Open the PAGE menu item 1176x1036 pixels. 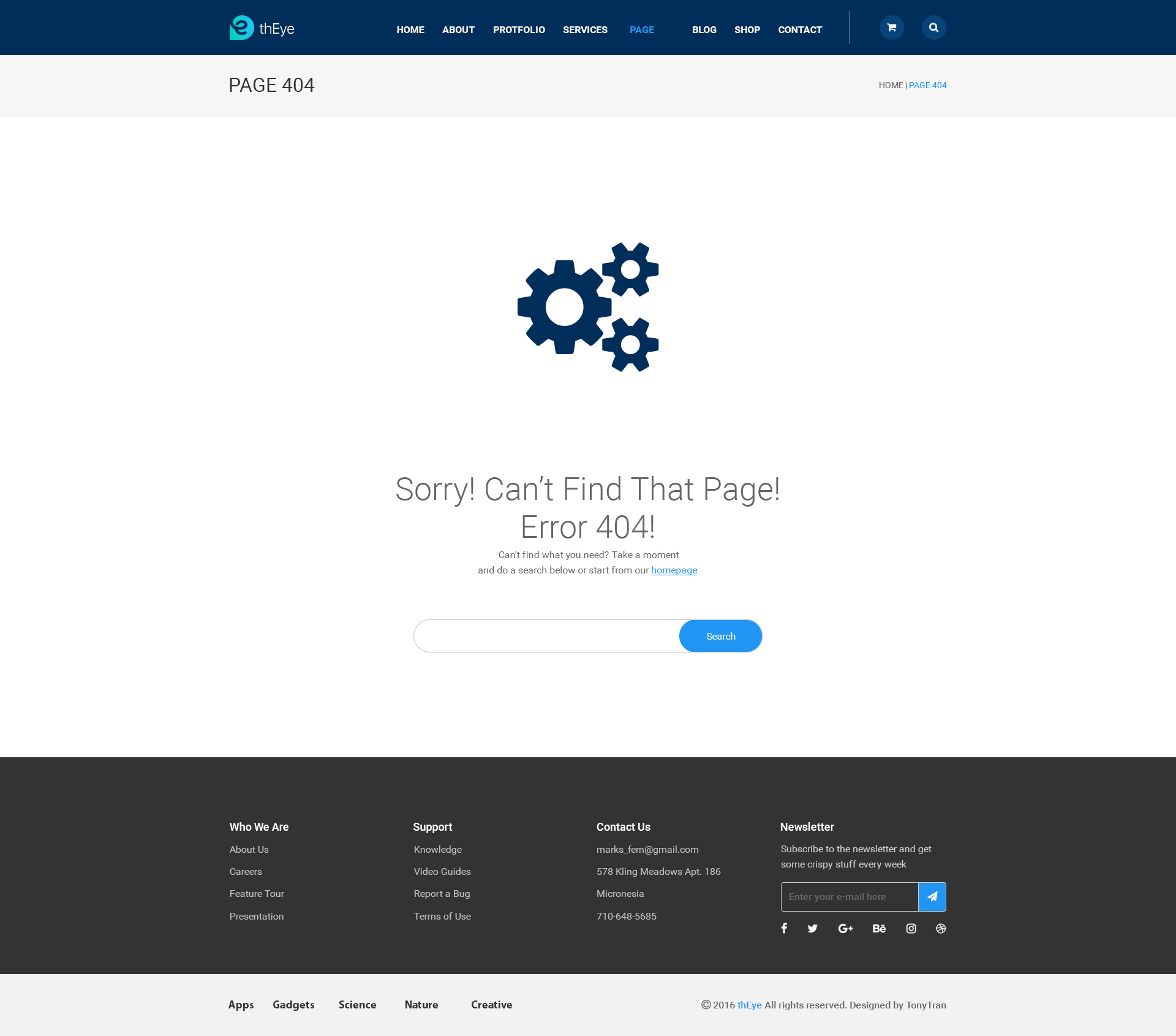tap(641, 29)
